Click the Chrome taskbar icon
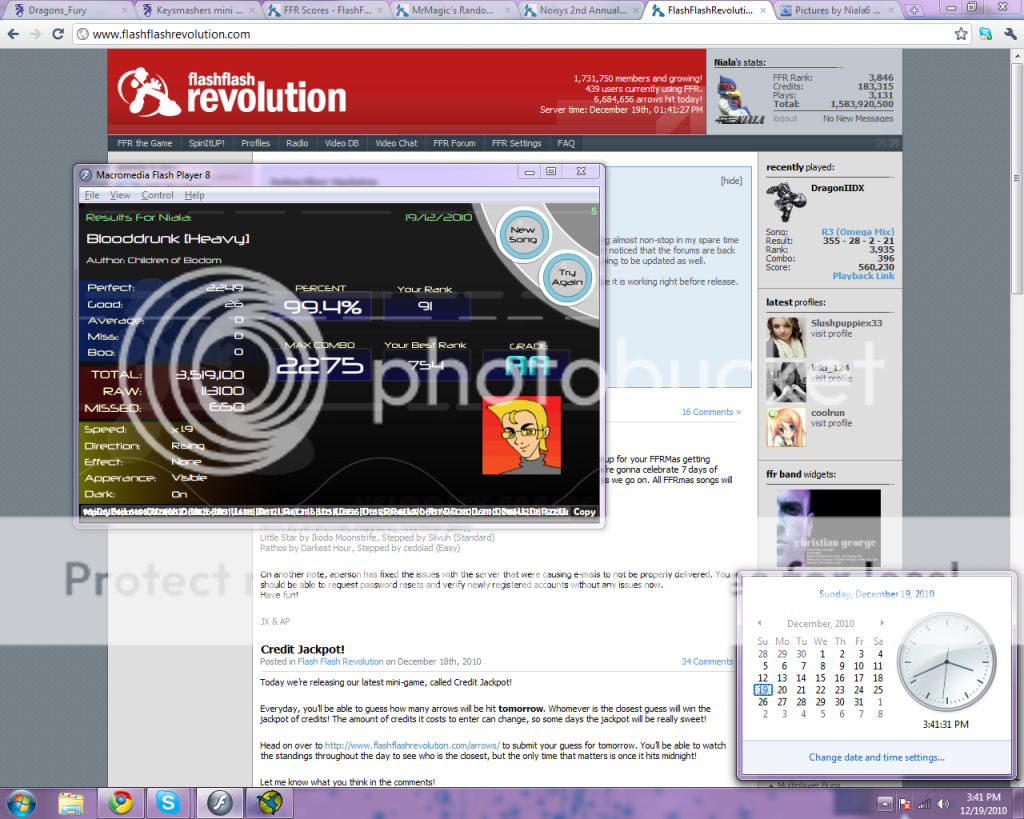Viewport: 1024px width, 819px height. [x=121, y=802]
